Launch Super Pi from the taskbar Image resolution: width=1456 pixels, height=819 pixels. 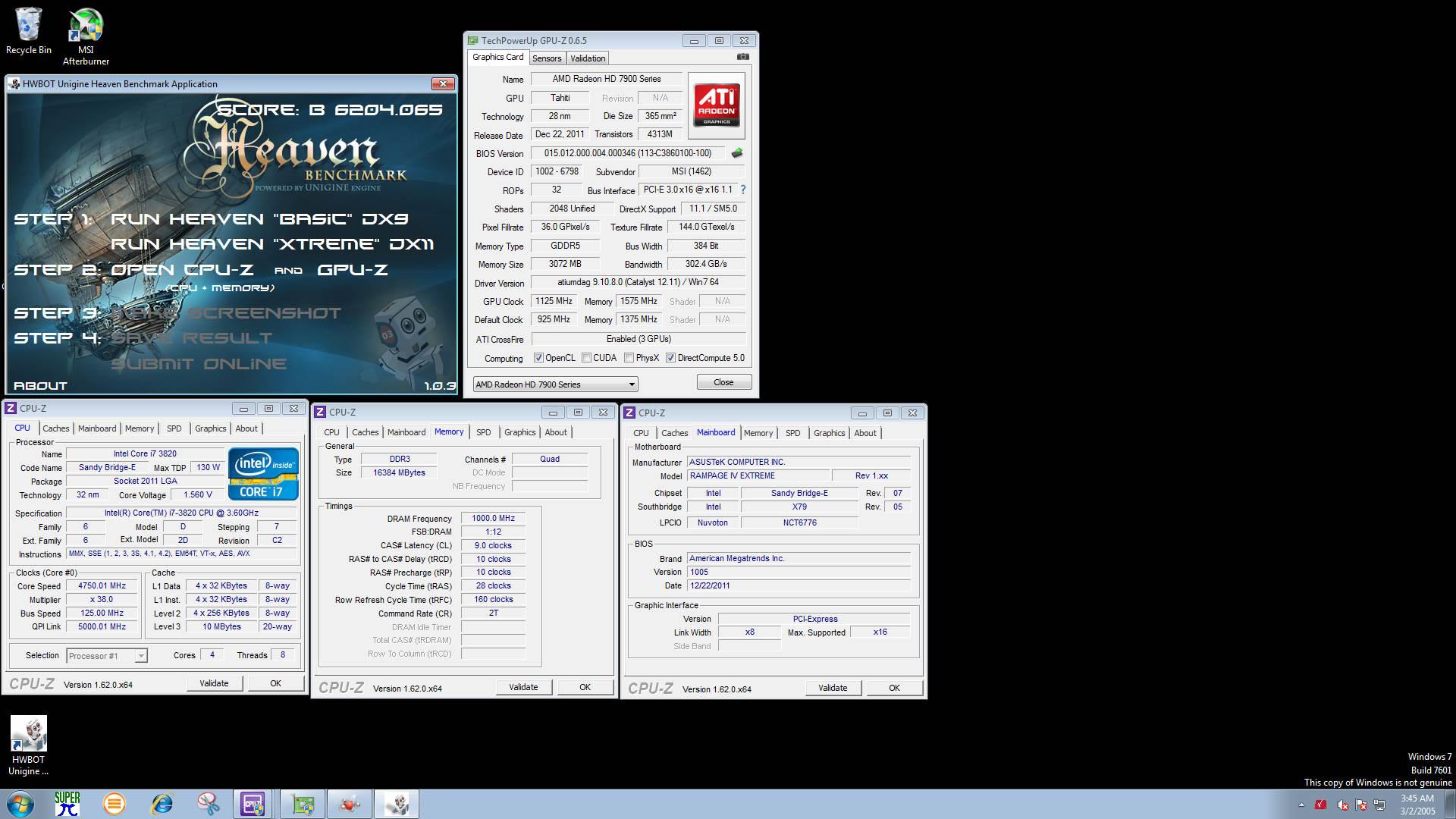[67, 804]
